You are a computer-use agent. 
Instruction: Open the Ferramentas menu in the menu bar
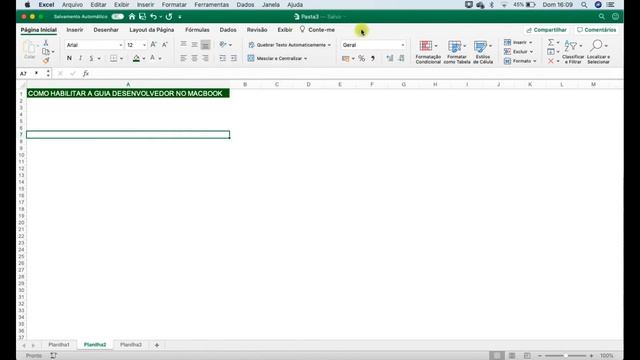tap(211, 5)
